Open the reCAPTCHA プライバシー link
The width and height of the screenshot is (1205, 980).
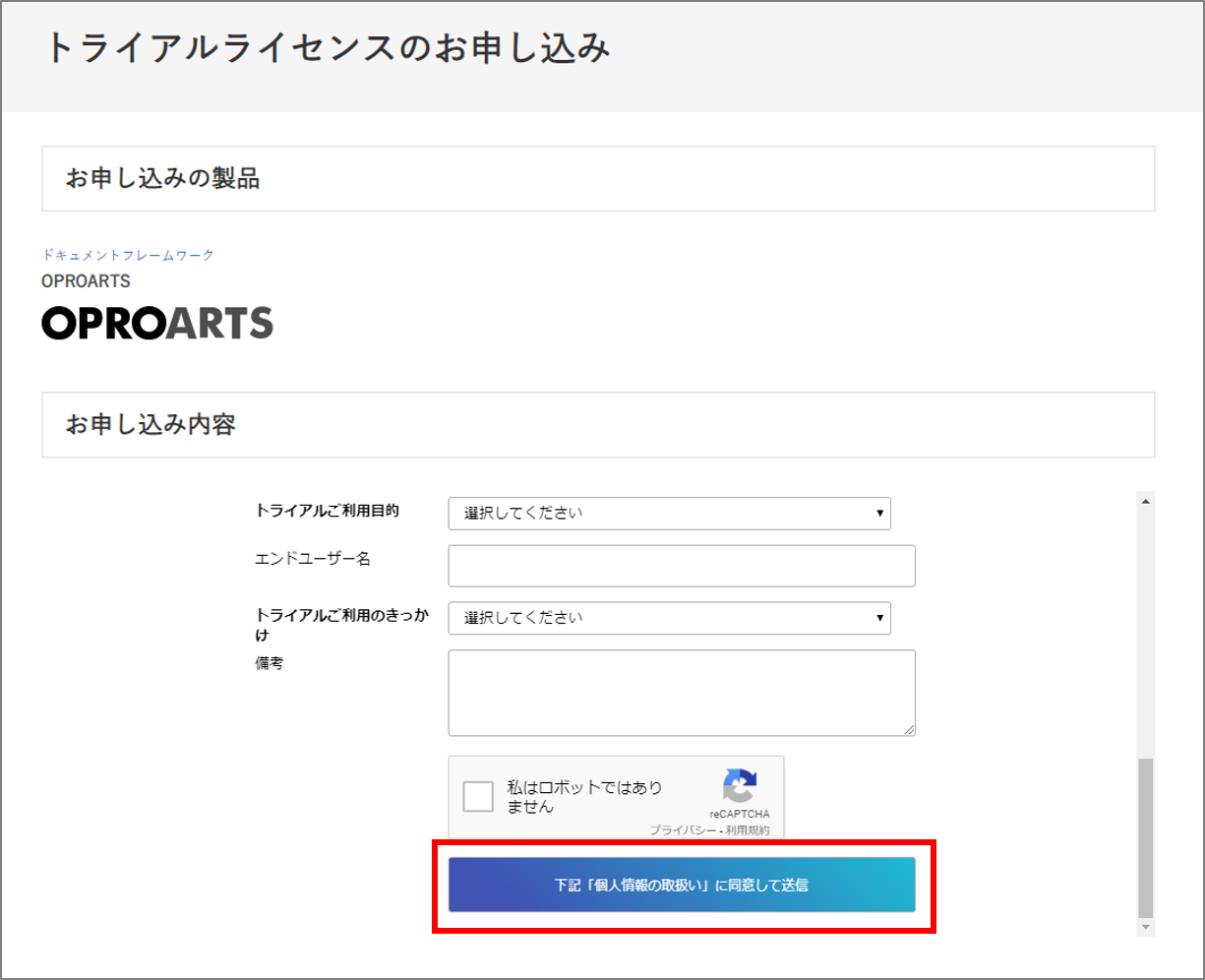click(681, 830)
